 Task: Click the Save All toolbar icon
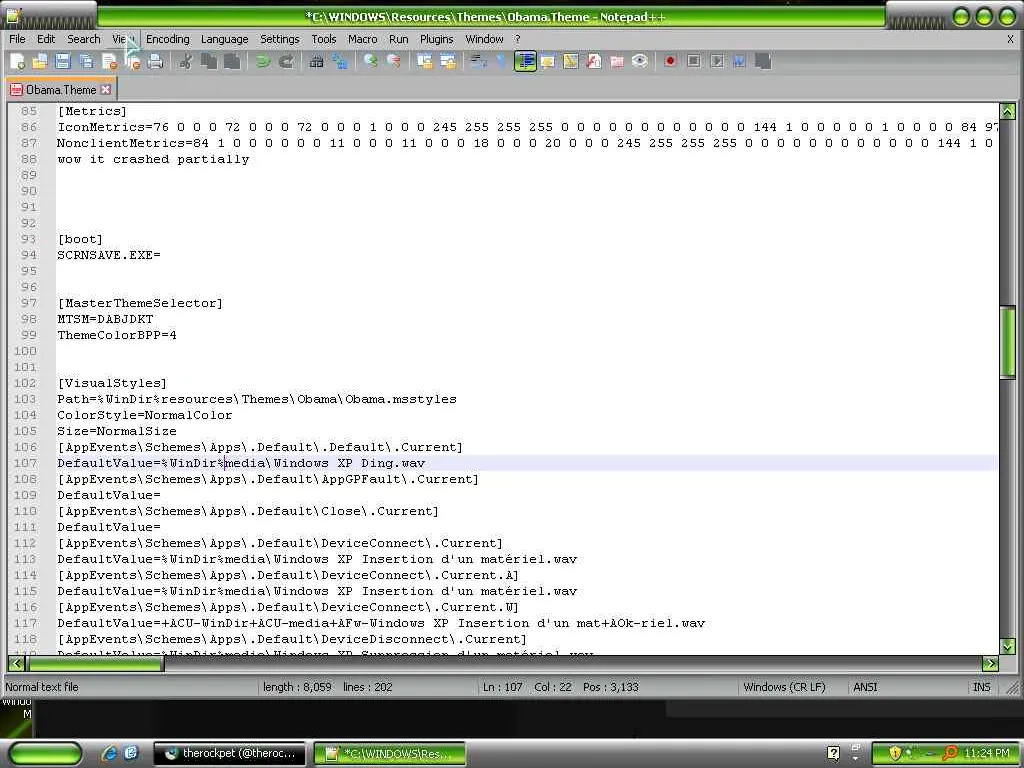click(86, 61)
